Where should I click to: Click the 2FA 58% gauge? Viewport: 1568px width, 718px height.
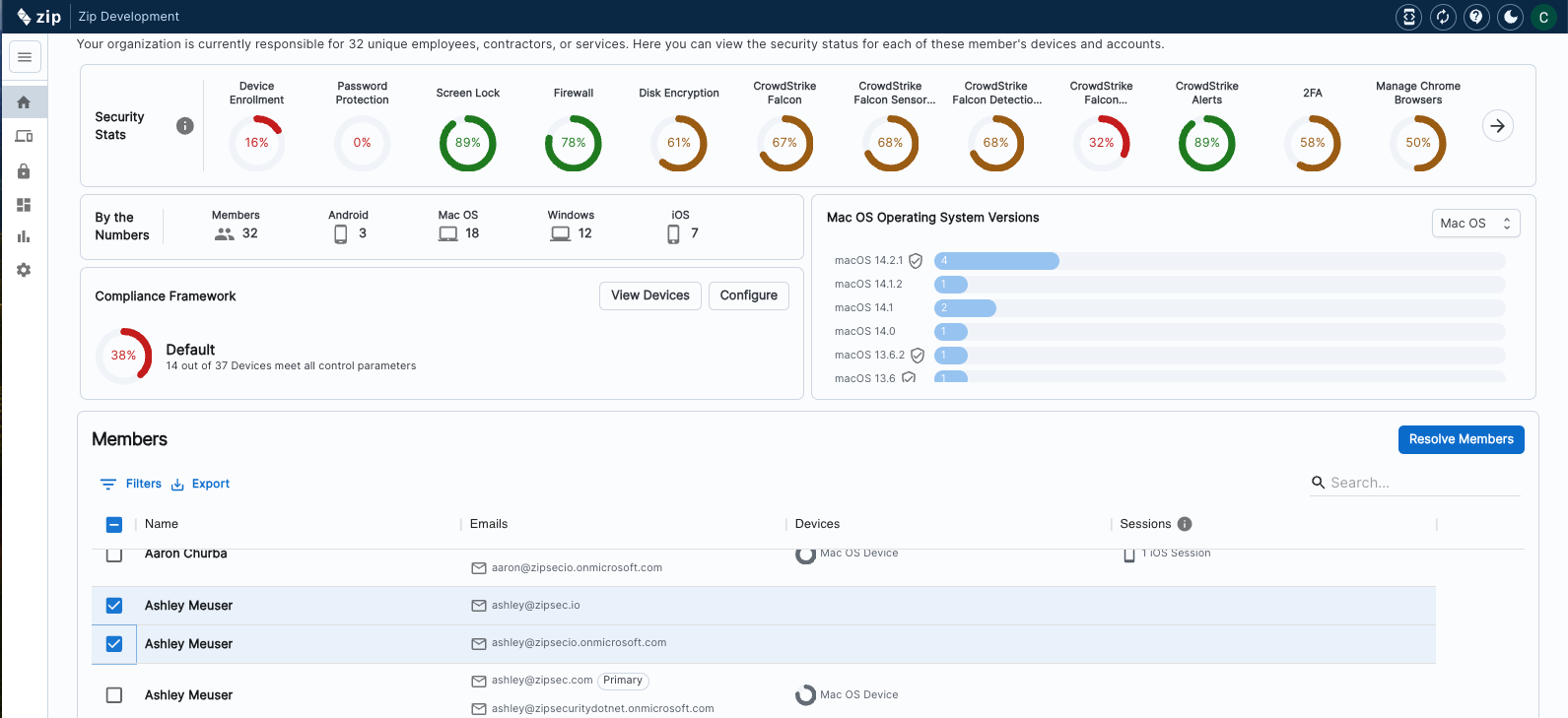tap(1313, 143)
